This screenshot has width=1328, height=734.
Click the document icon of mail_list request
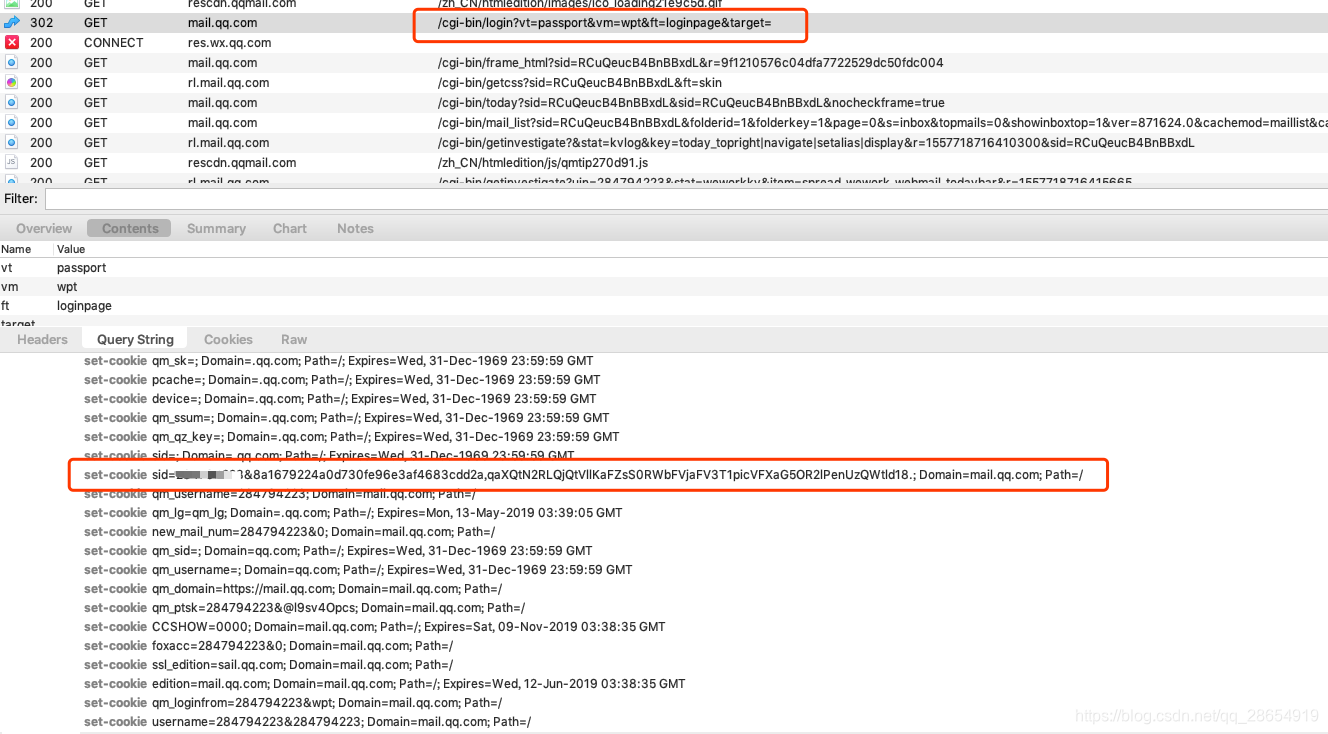pyautogui.click(x=12, y=122)
